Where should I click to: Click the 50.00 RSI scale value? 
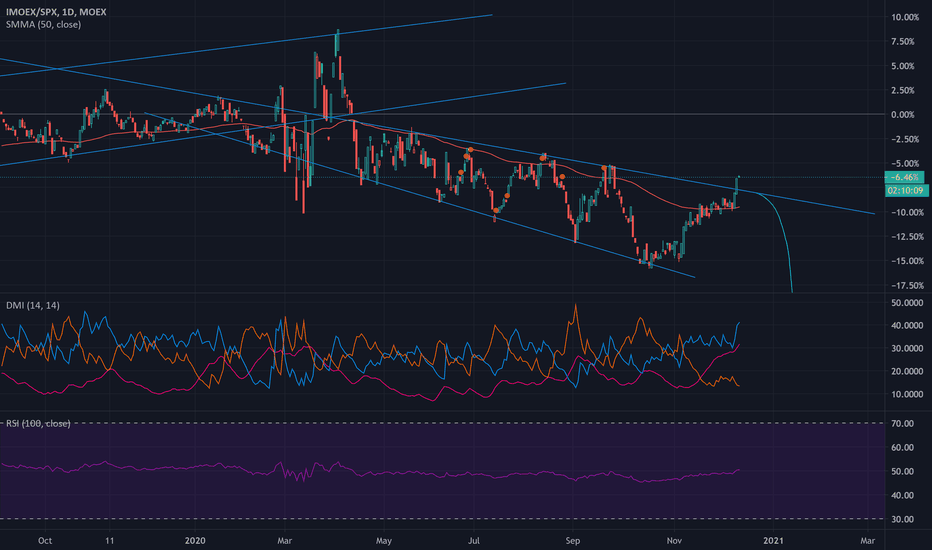(903, 472)
